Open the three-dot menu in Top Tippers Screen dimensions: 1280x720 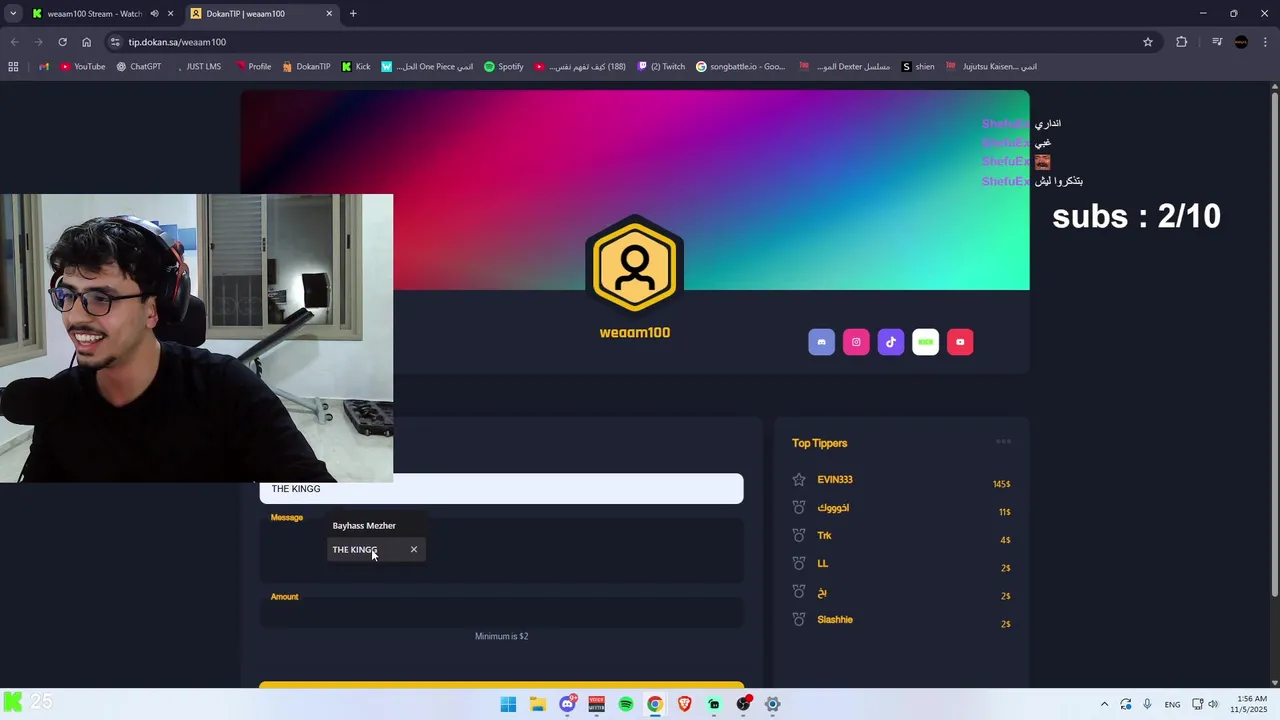pos(1003,442)
